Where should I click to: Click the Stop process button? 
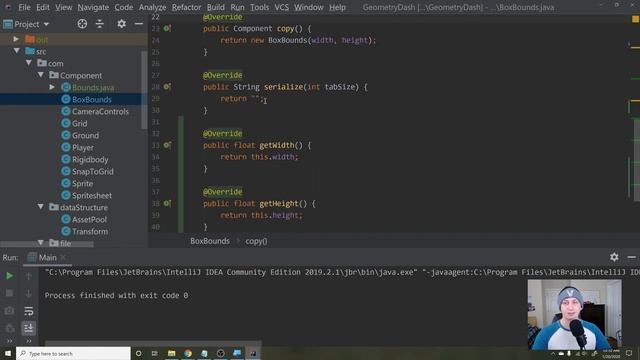(9, 293)
